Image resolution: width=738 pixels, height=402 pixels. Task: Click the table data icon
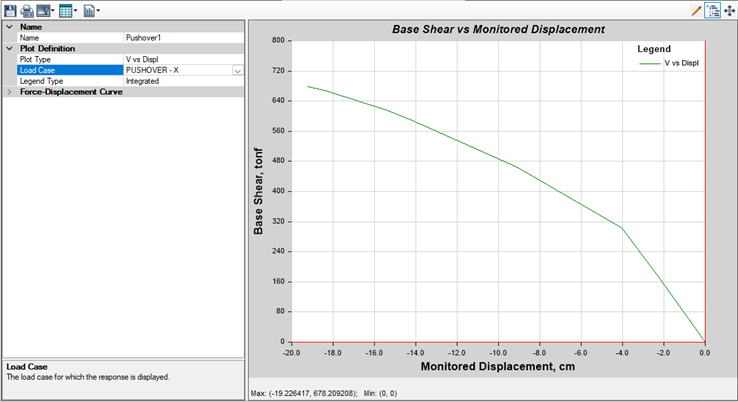(x=66, y=11)
